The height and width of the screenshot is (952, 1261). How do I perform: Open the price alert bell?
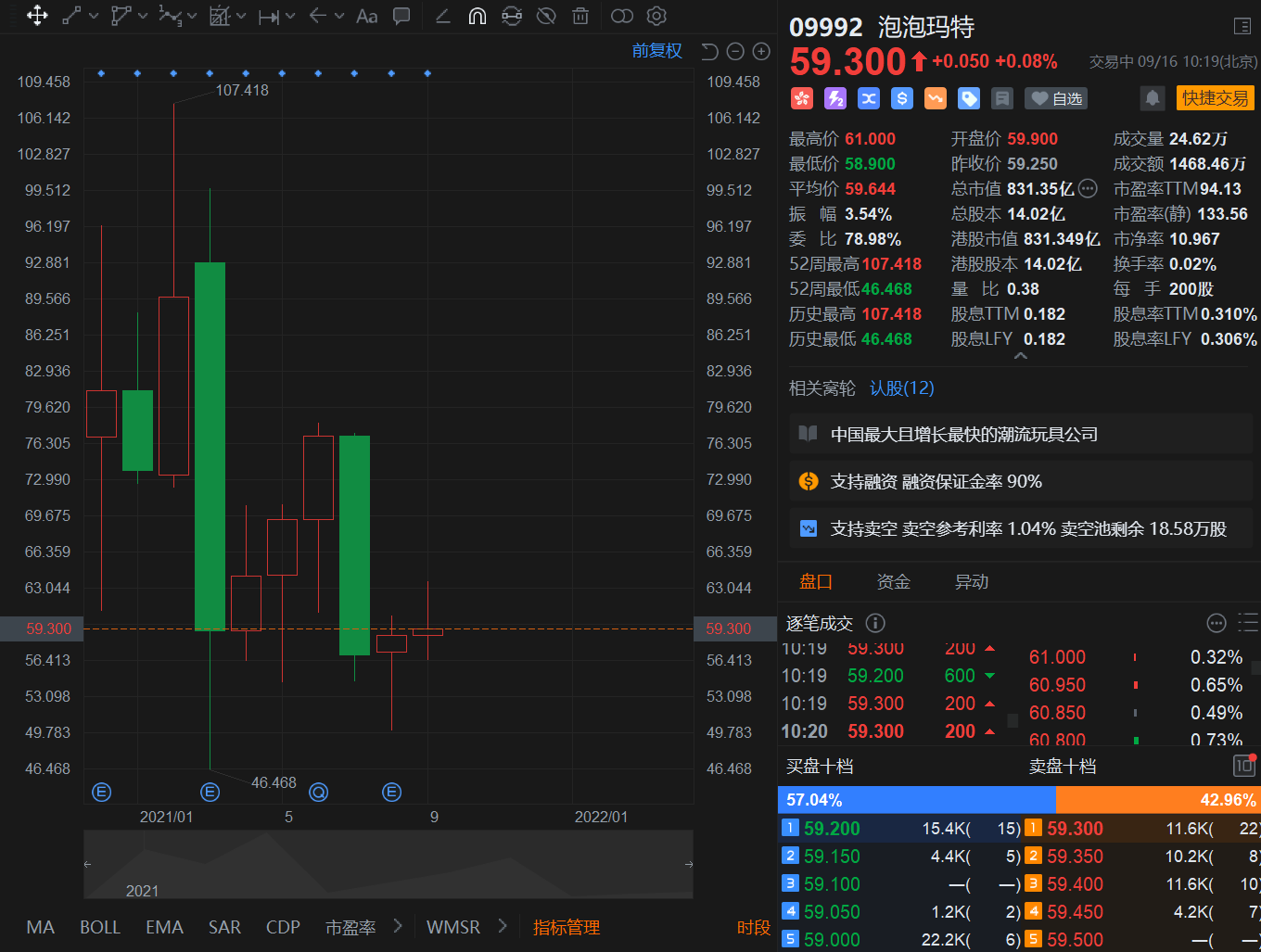click(x=1153, y=98)
